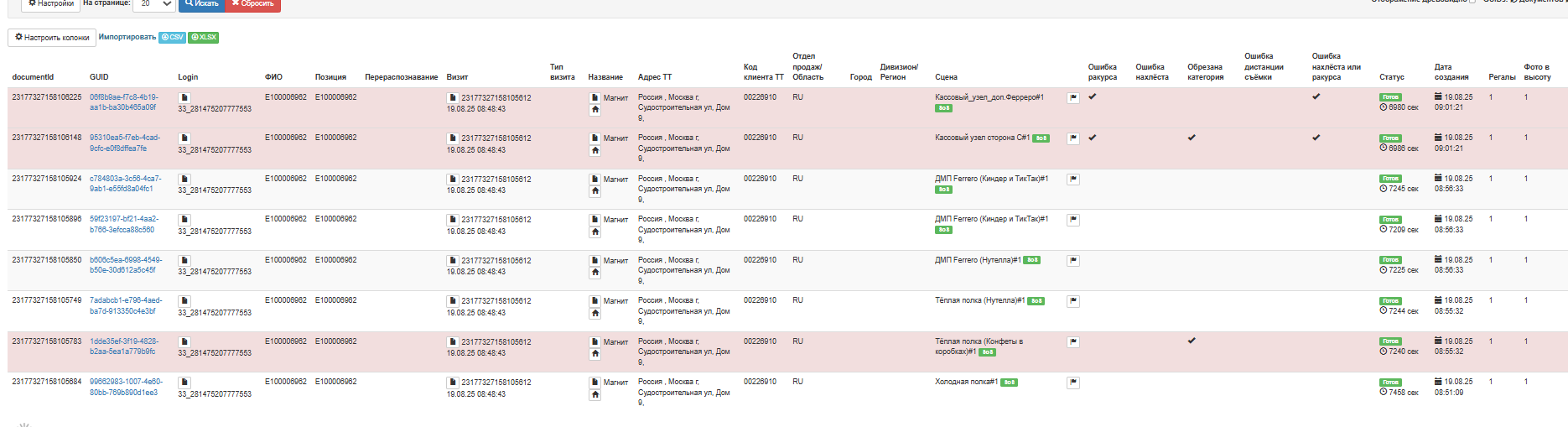Click flag icon for Кассовый узел сторона С#1
This screenshot has width=1568, height=427.
click(1072, 138)
